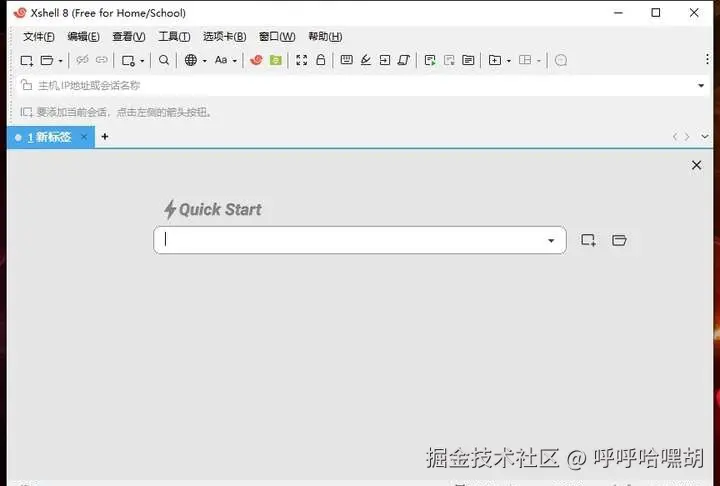Expand the address bar history dropdown

tap(701, 85)
